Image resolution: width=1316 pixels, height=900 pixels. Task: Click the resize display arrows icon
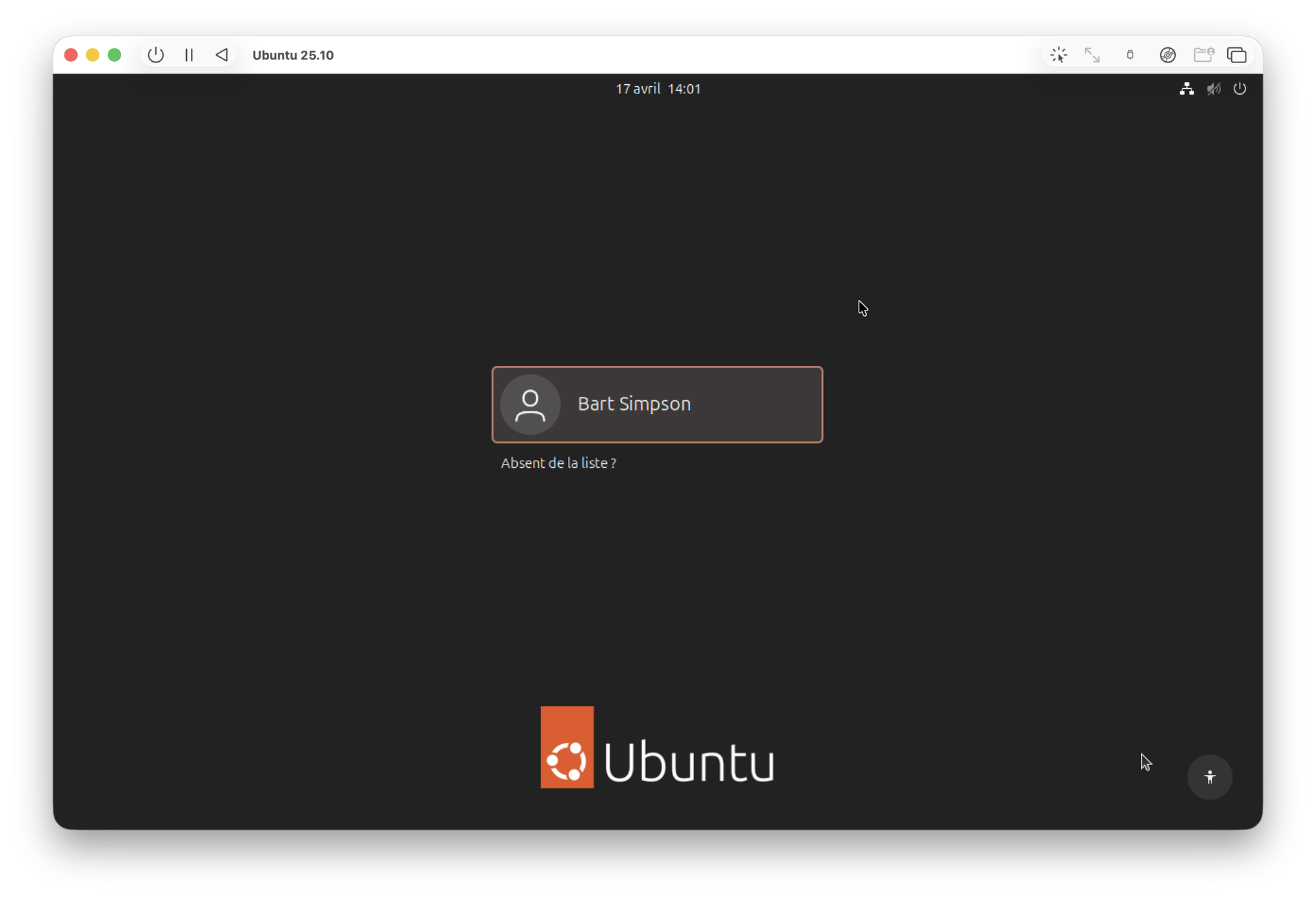point(1092,55)
